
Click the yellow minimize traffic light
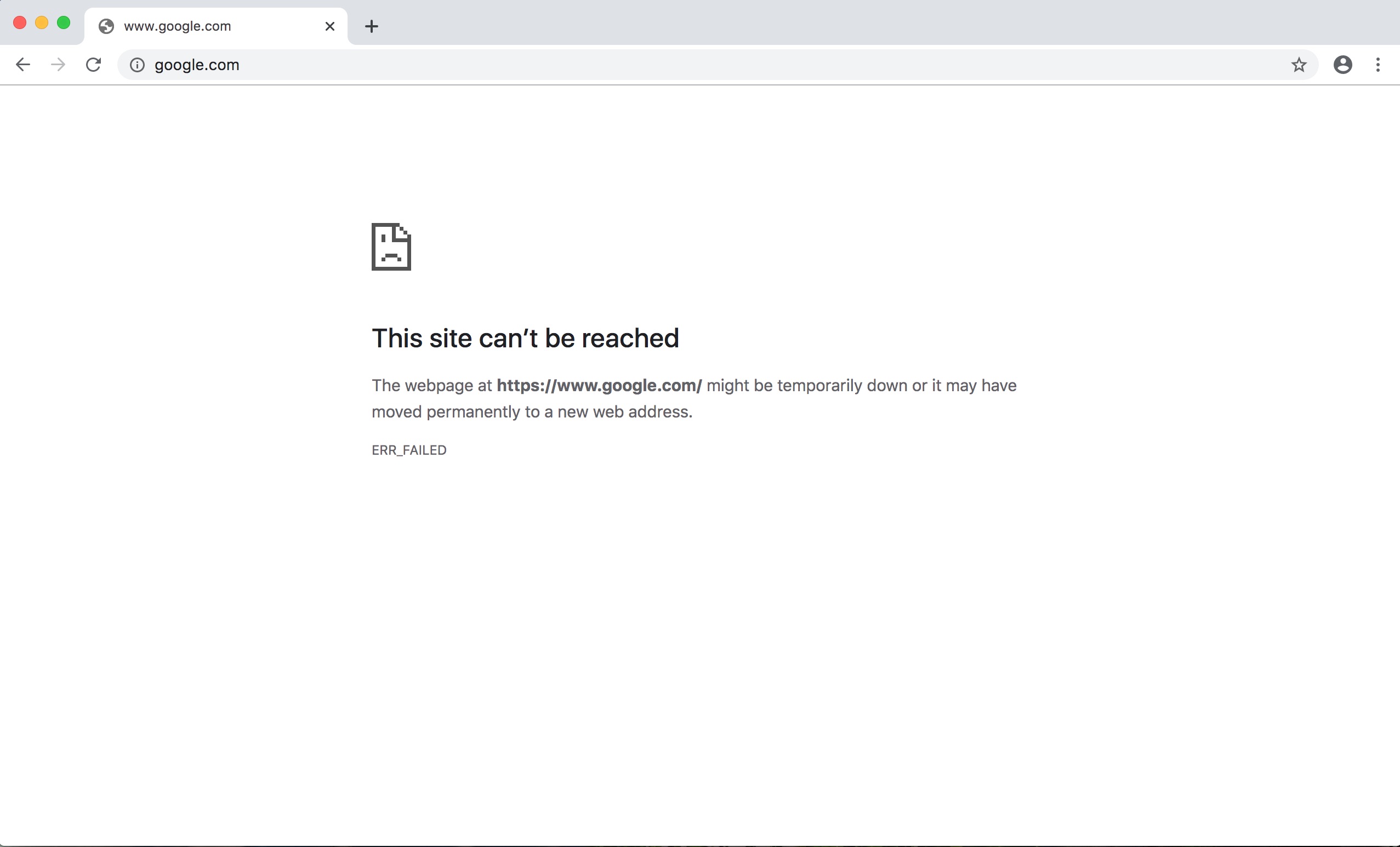click(x=42, y=22)
